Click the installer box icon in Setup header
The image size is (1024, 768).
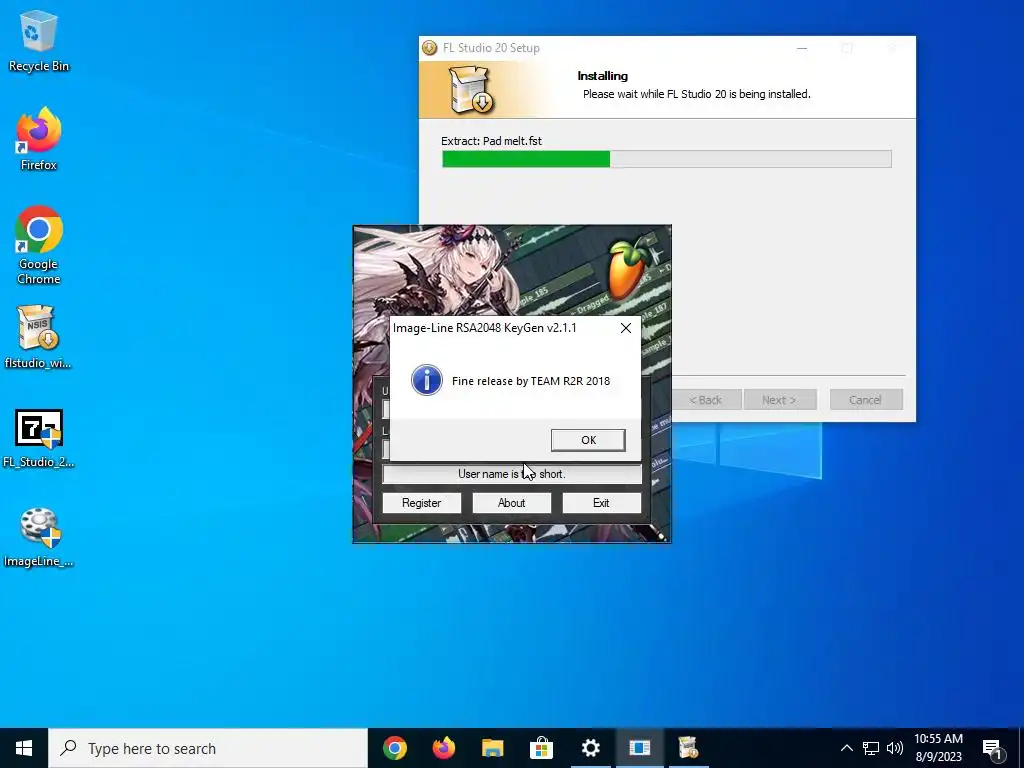[471, 89]
